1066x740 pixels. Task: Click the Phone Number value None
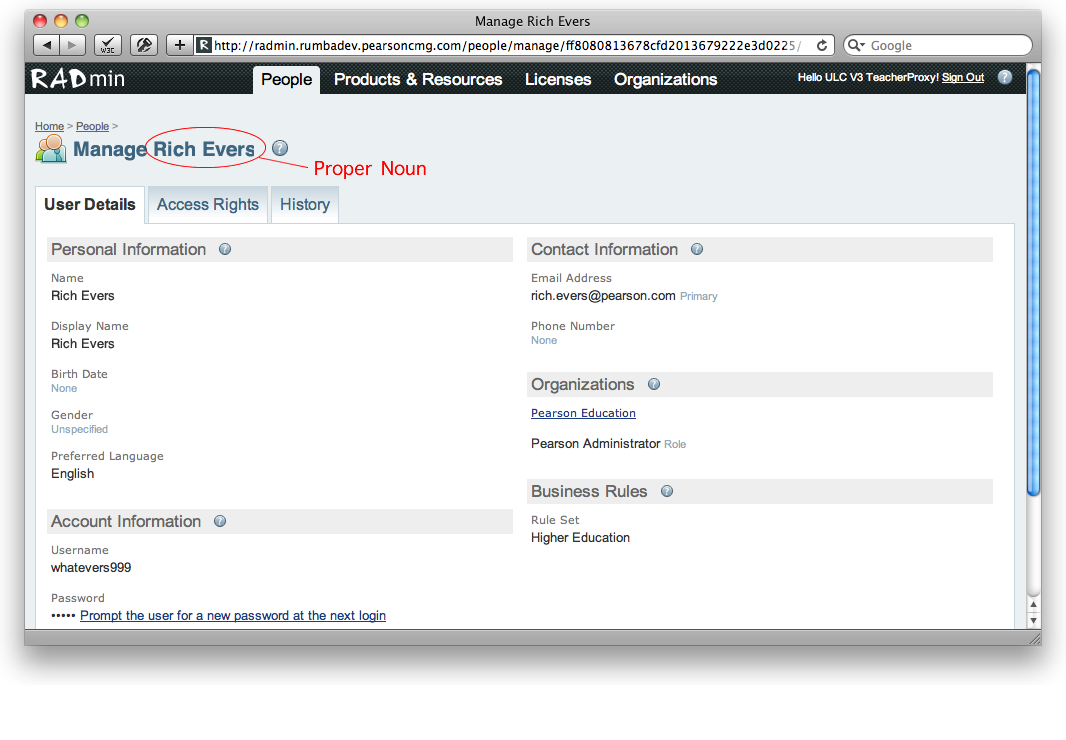click(544, 341)
